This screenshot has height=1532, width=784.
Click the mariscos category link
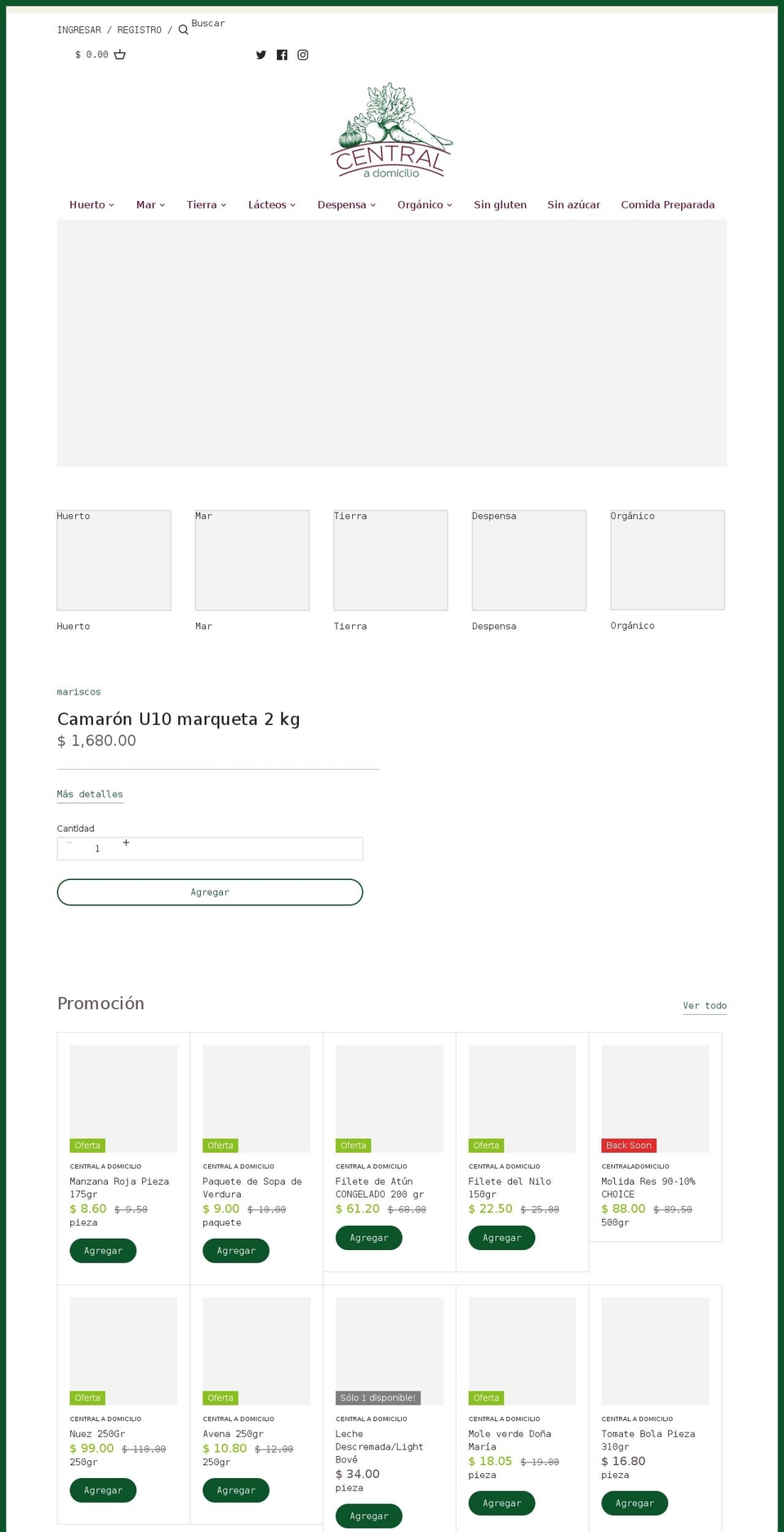pyautogui.click(x=79, y=692)
